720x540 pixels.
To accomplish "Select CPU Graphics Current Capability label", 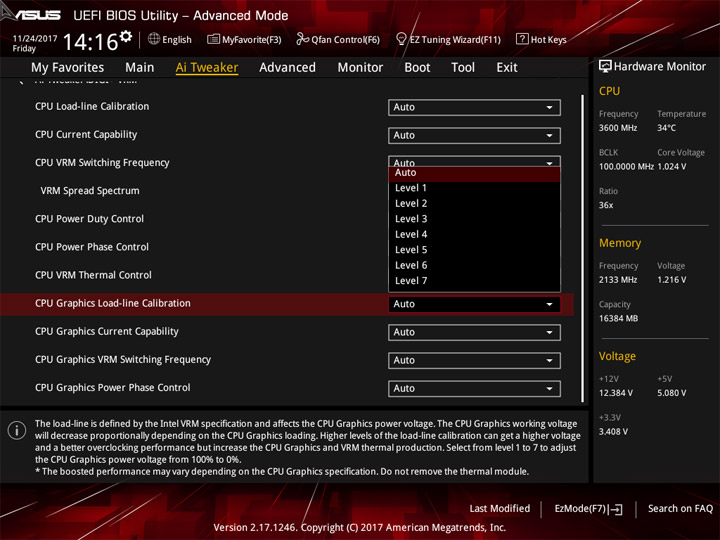I will (x=107, y=332).
